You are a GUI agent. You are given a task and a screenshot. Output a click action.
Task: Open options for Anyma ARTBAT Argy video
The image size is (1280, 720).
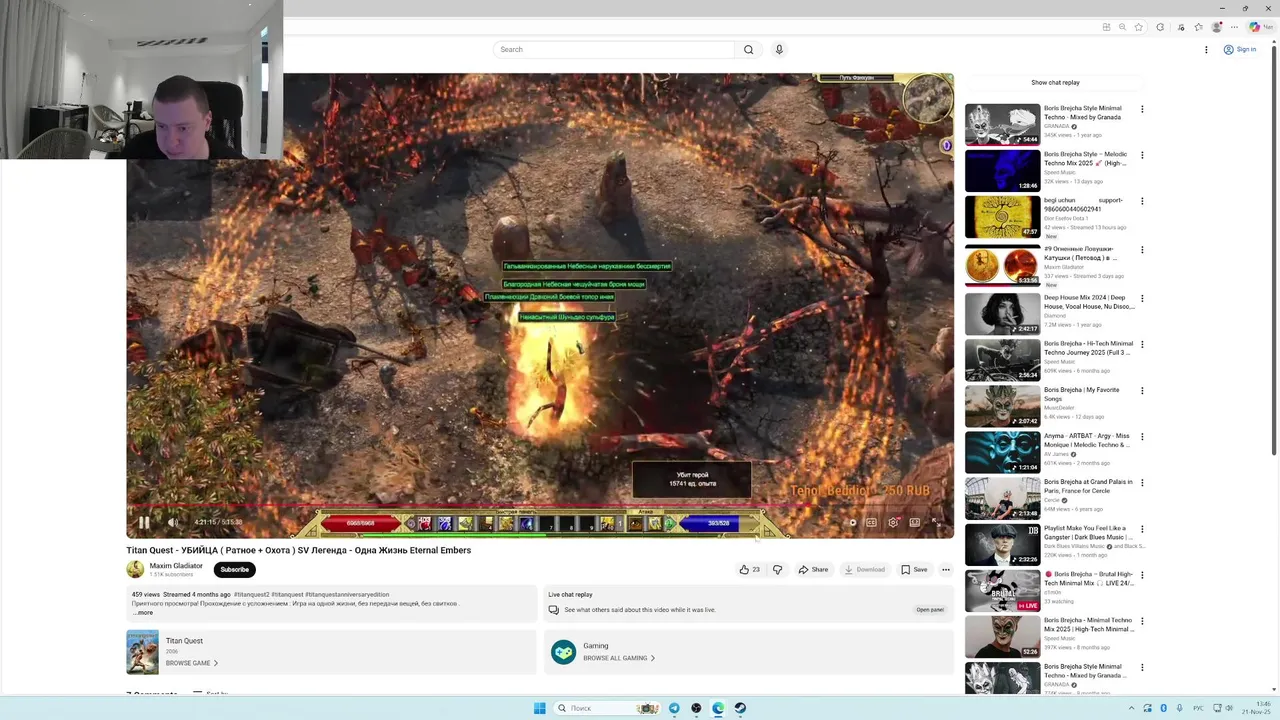click(x=1142, y=436)
